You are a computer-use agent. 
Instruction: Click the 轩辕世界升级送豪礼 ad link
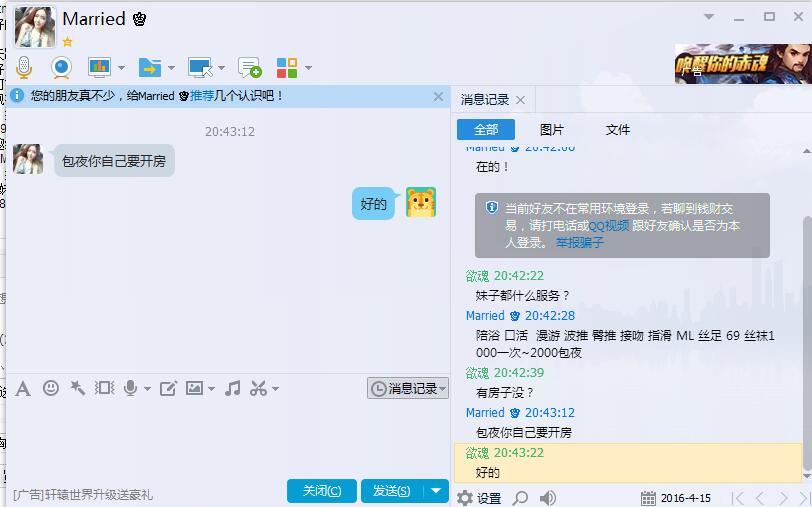point(83,495)
